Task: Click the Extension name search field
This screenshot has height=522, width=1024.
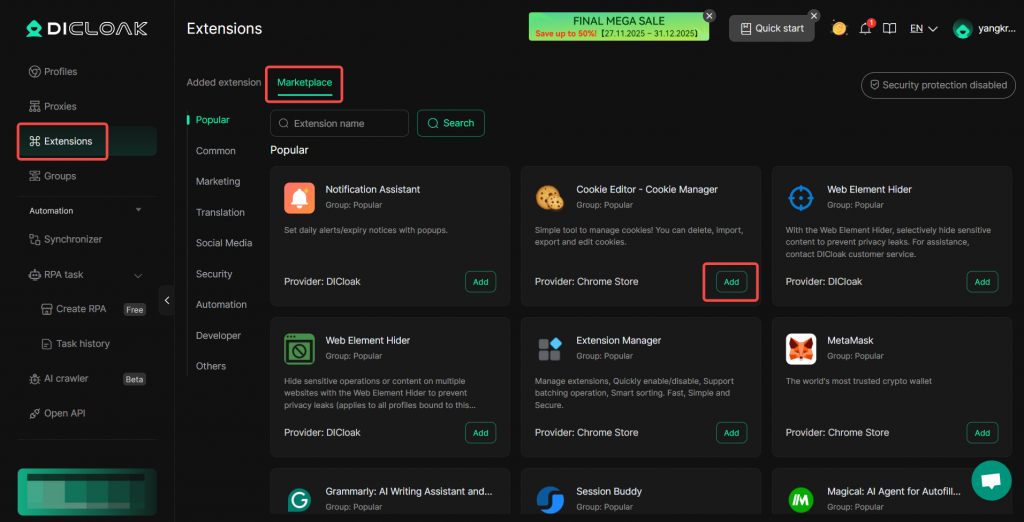Action: click(340, 123)
